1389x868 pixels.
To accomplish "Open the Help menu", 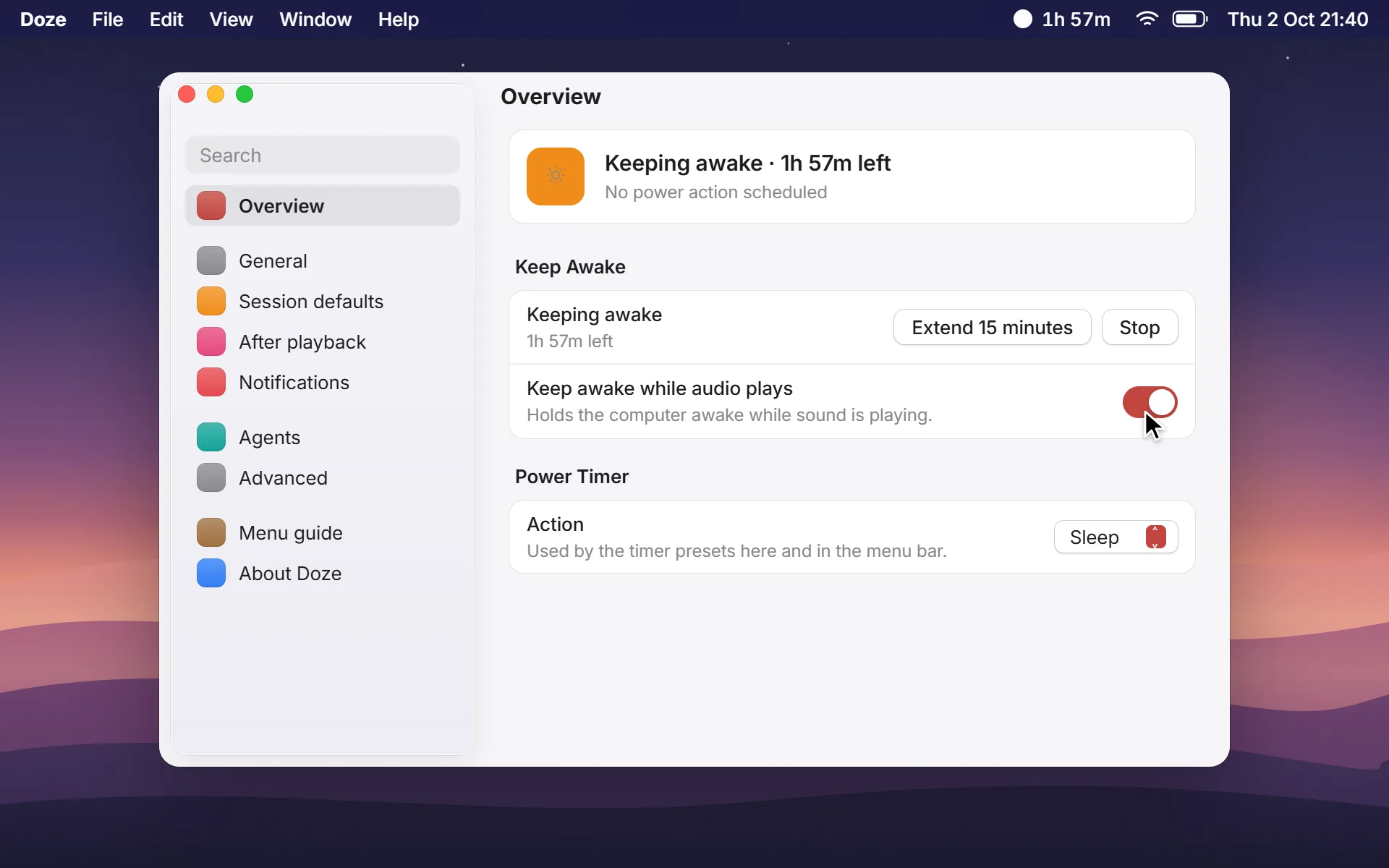I will click(x=399, y=20).
